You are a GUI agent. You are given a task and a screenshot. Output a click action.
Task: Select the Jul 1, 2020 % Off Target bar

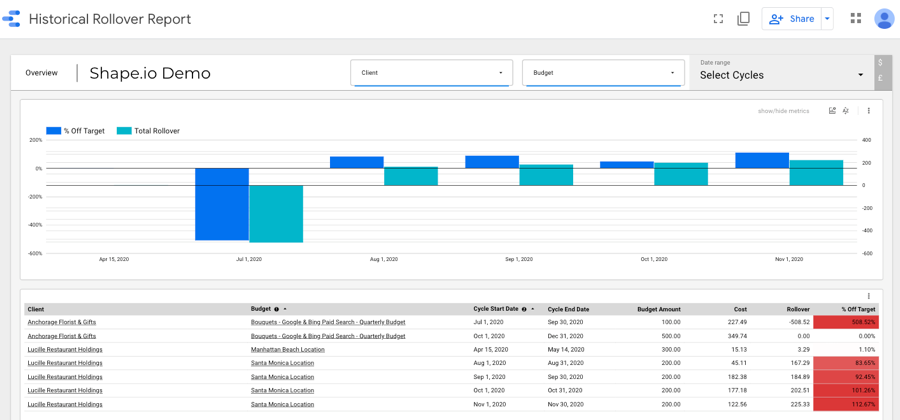[x=222, y=204]
